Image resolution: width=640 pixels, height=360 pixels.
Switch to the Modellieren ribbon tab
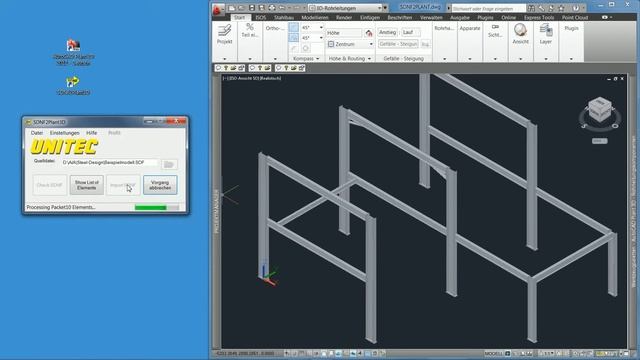click(315, 18)
